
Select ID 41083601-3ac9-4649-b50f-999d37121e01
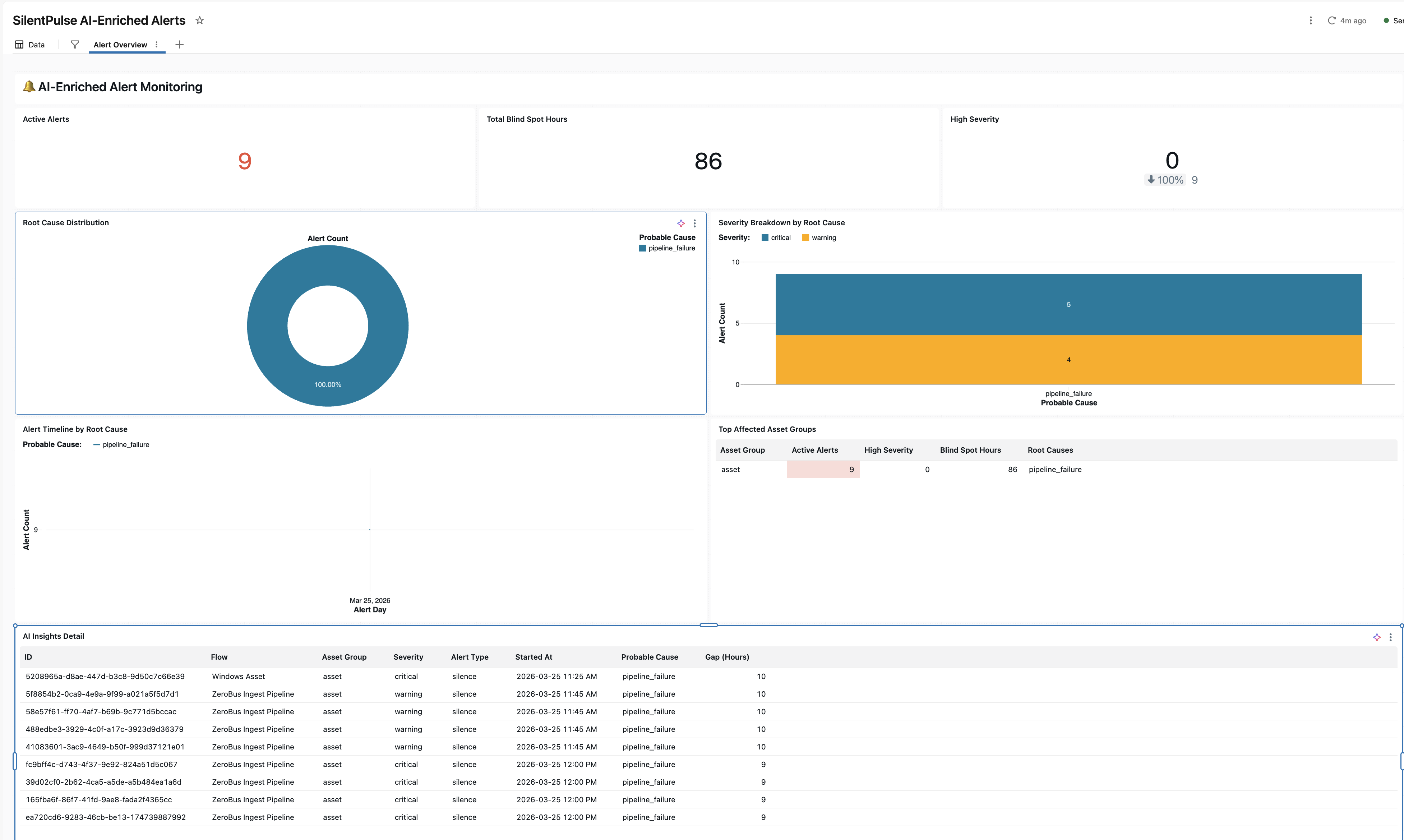tap(105, 747)
